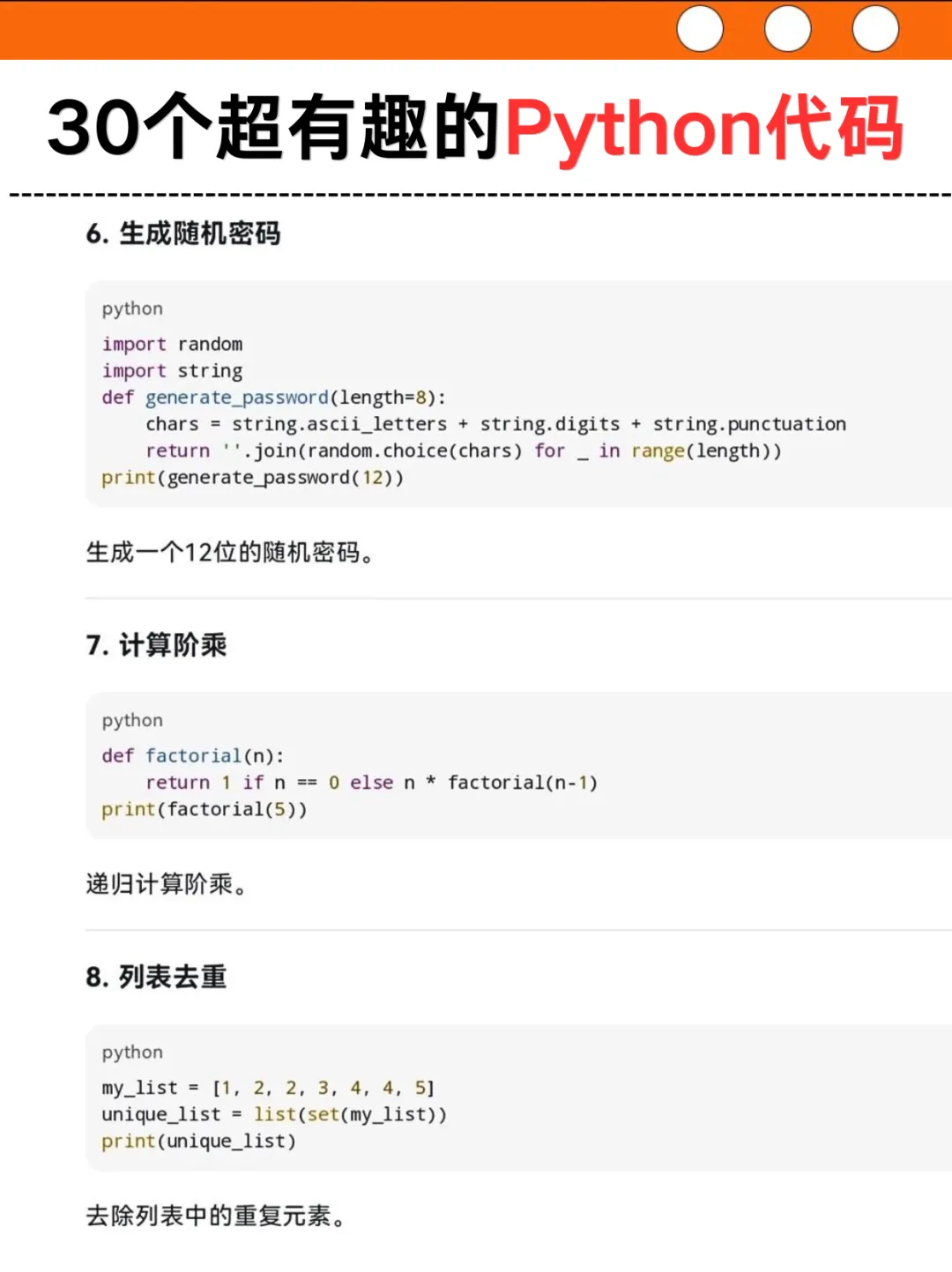
Task: Click the import random line
Action: pos(172,345)
